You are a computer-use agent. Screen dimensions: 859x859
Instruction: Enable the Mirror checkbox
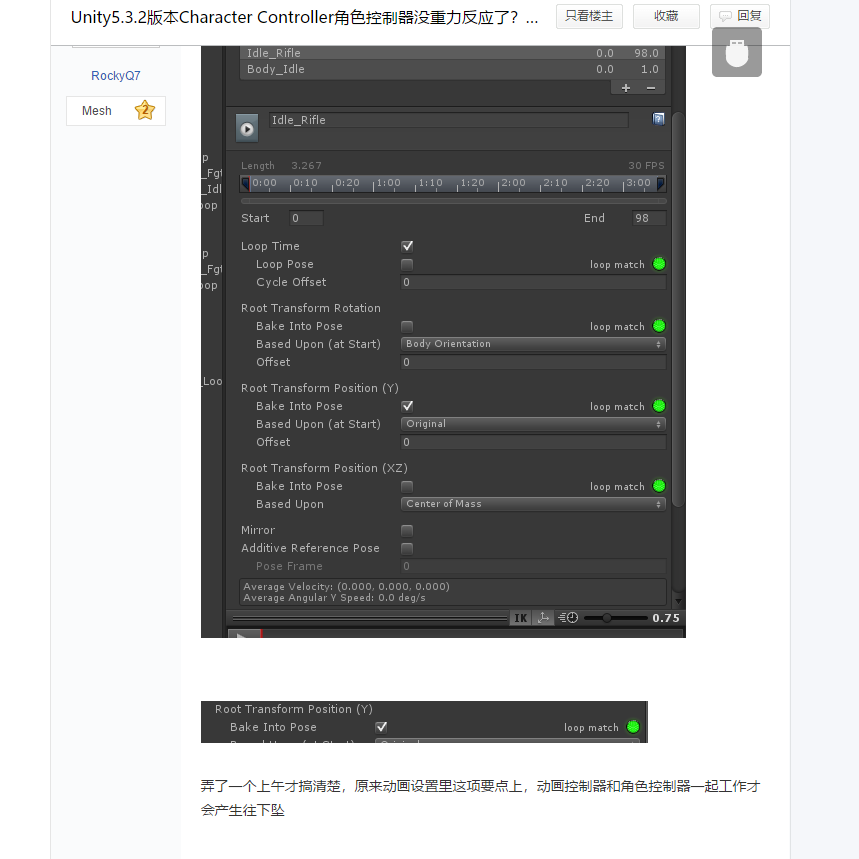coord(407,530)
